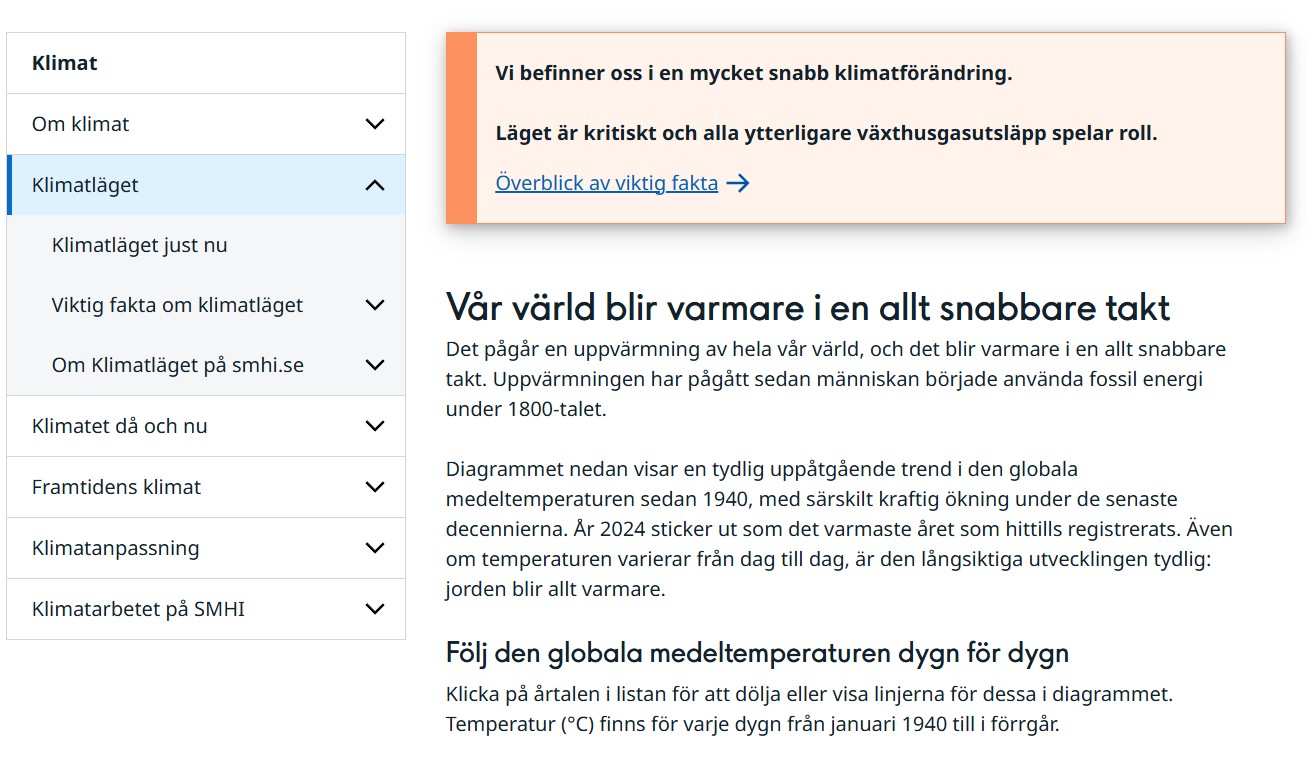Expand the Om klimat chevron
The image size is (1307, 768).
[x=375, y=124]
